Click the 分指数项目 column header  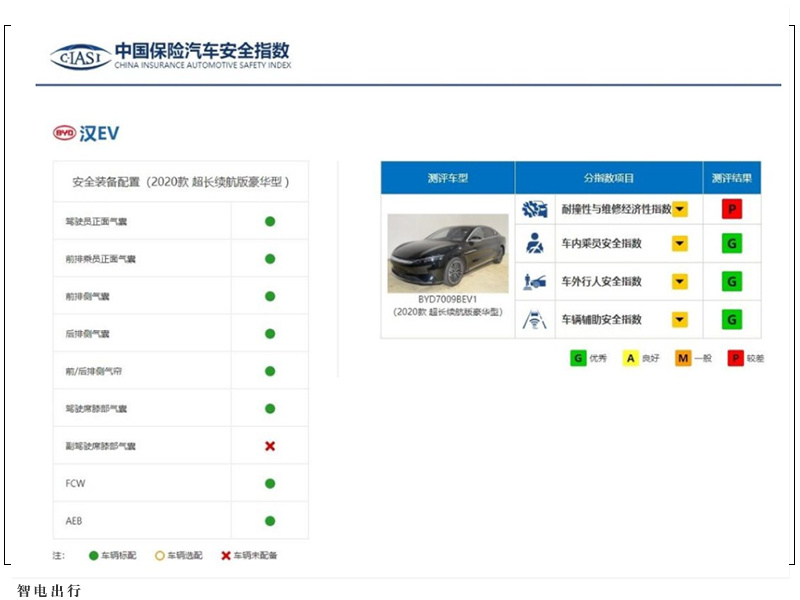tap(609, 178)
